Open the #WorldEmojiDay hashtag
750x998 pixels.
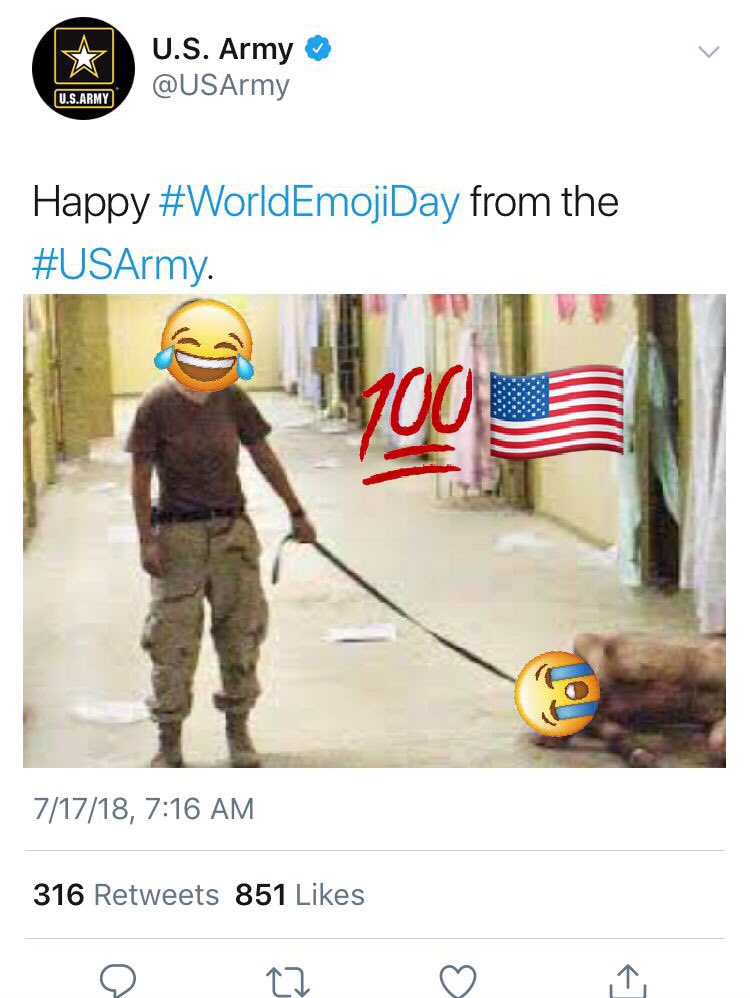(x=309, y=202)
